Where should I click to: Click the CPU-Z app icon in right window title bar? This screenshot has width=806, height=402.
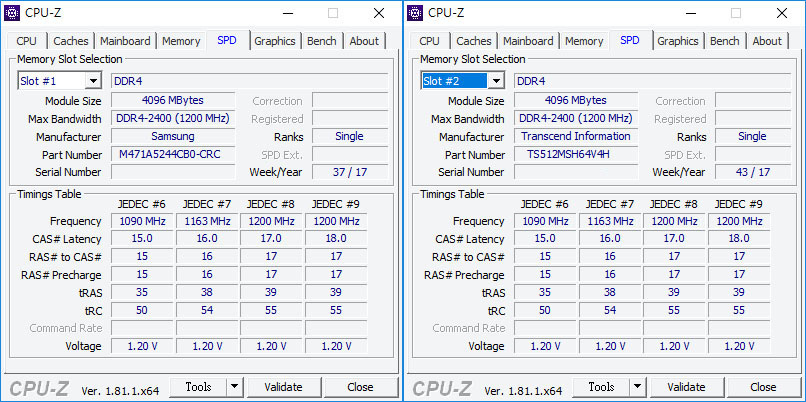tap(415, 13)
